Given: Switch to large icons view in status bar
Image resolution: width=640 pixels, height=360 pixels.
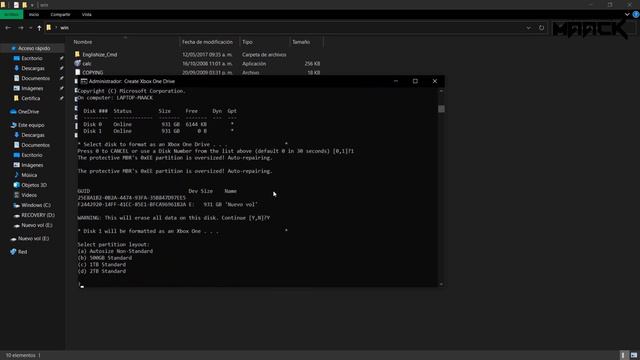Looking at the screenshot, I should [x=633, y=355].
